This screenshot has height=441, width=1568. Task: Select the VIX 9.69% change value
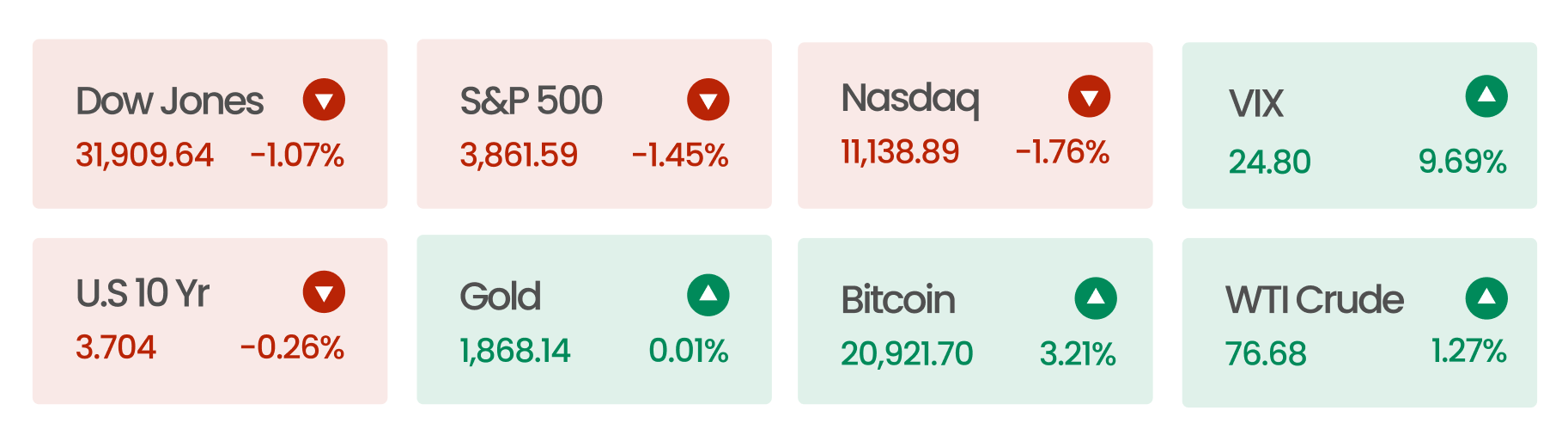click(1462, 162)
